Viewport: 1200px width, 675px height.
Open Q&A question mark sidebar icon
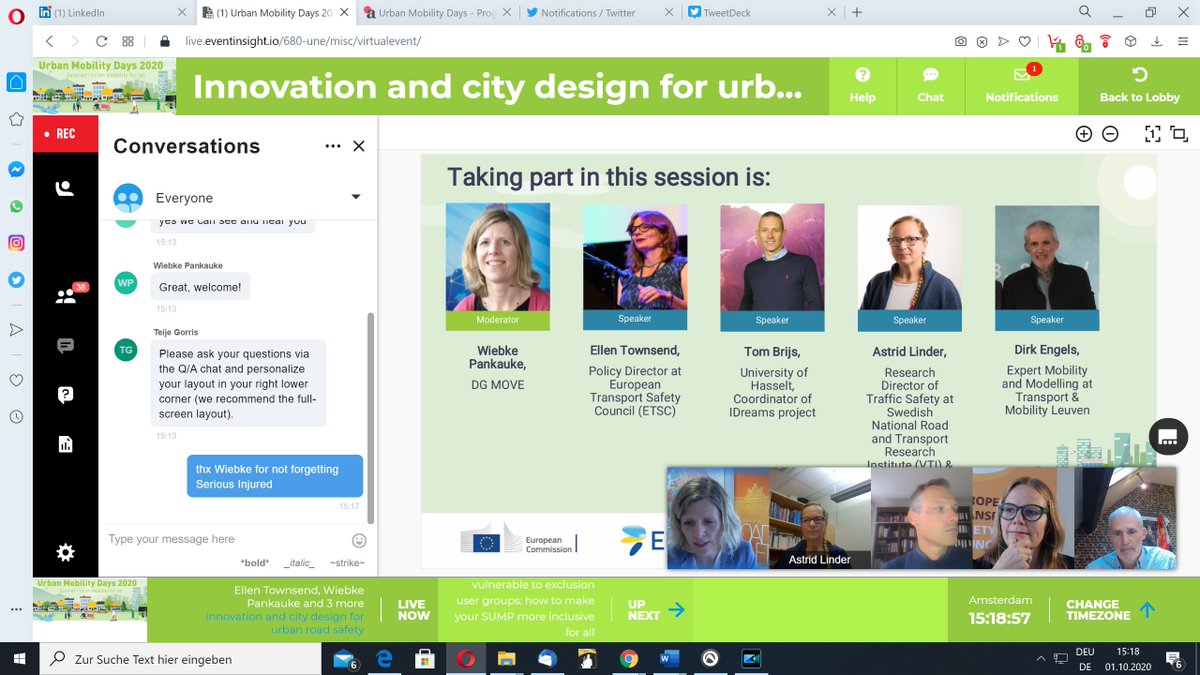tap(65, 395)
